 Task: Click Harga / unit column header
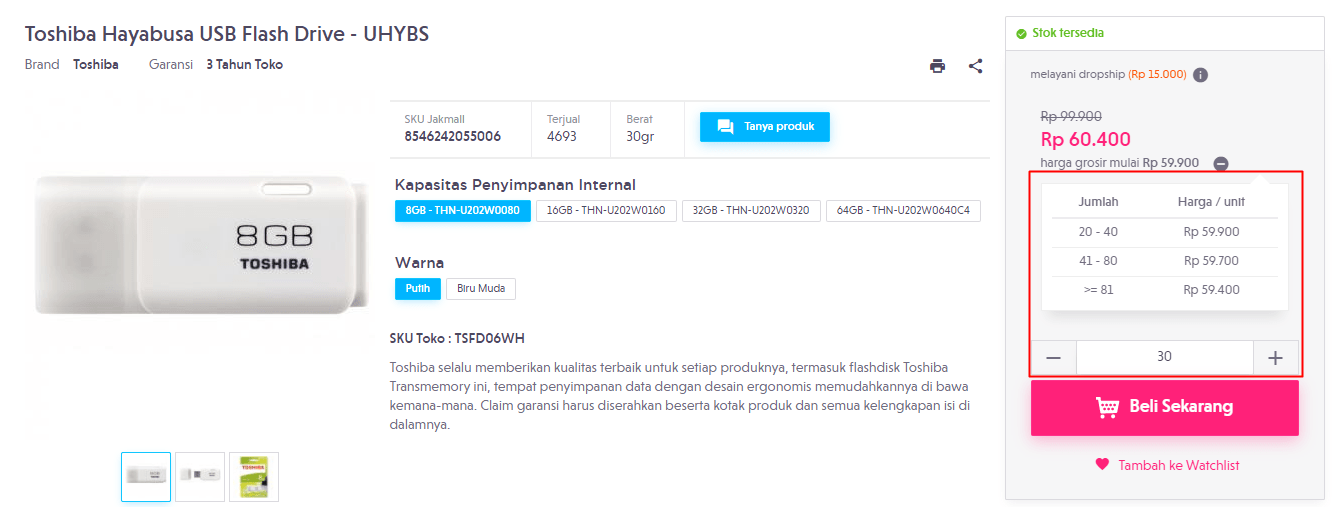1211,202
